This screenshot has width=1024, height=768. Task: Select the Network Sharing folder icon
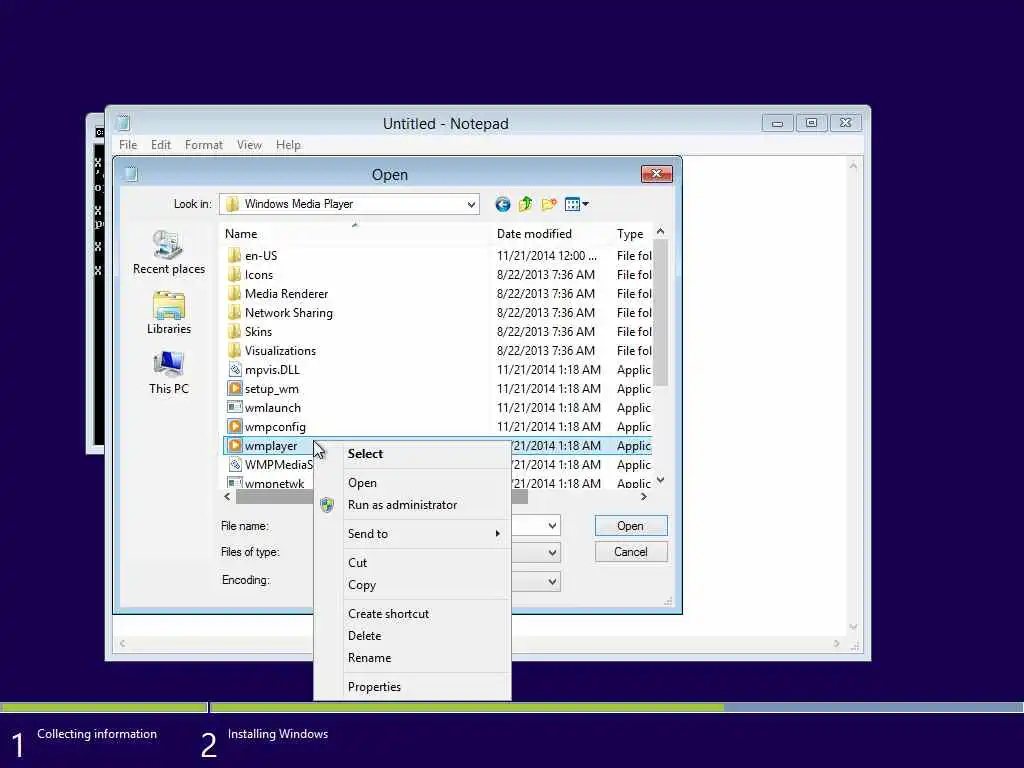point(235,312)
